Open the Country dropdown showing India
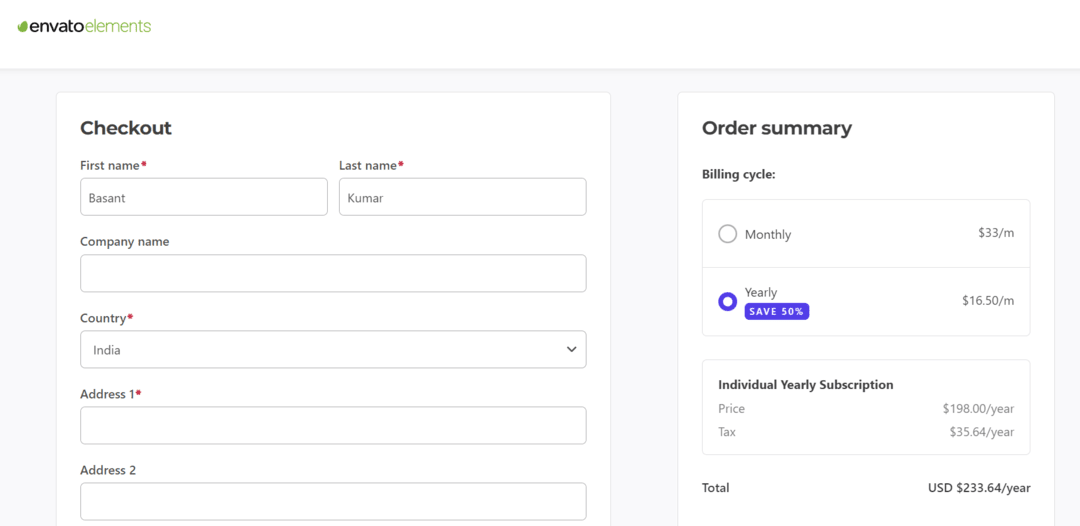The width and height of the screenshot is (1080, 526). 332,350
